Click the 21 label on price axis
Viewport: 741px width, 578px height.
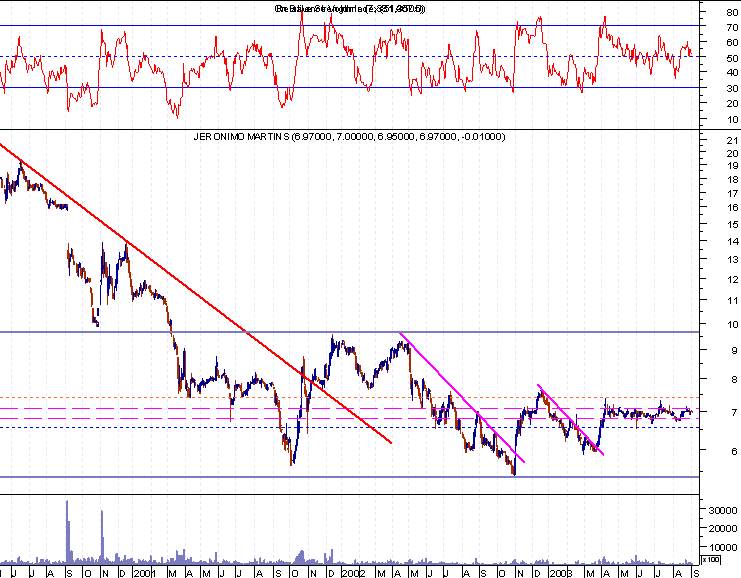pos(732,140)
